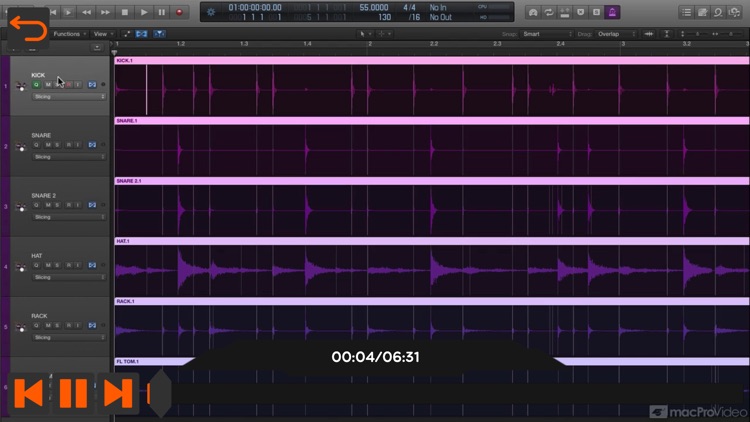750x422 pixels.
Task: Click the vertical auto zoom icon
Action: pos(667,34)
